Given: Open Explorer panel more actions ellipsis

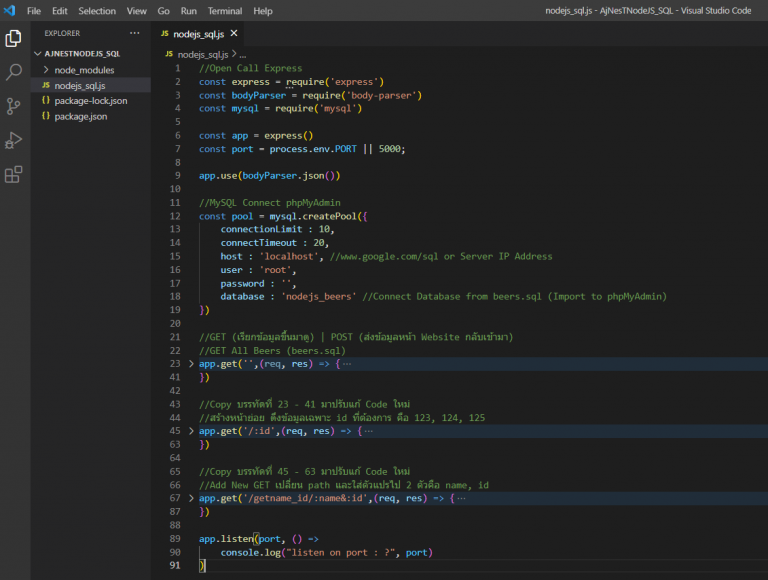Looking at the screenshot, I should (135, 33).
